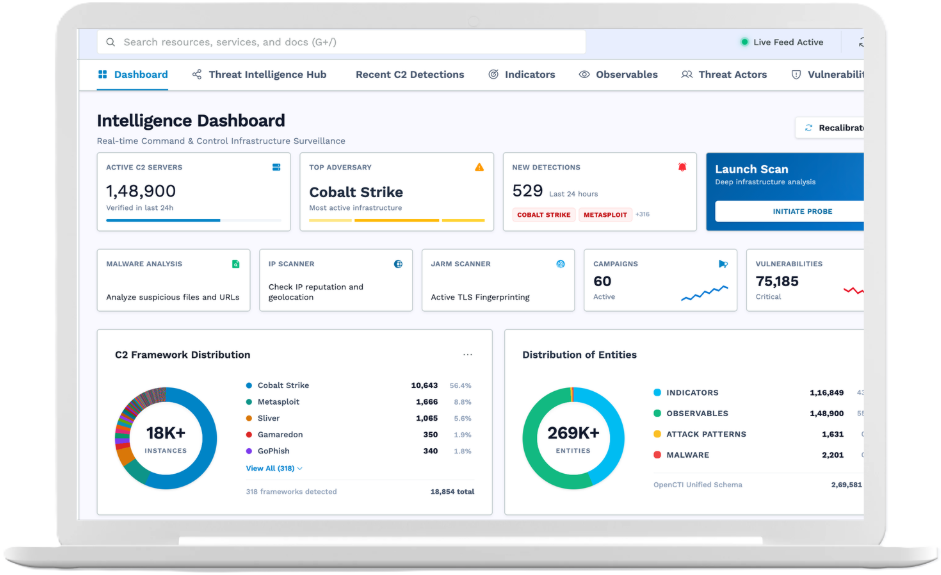Focus the search resources input field
This screenshot has height=575, width=941.
[341, 42]
